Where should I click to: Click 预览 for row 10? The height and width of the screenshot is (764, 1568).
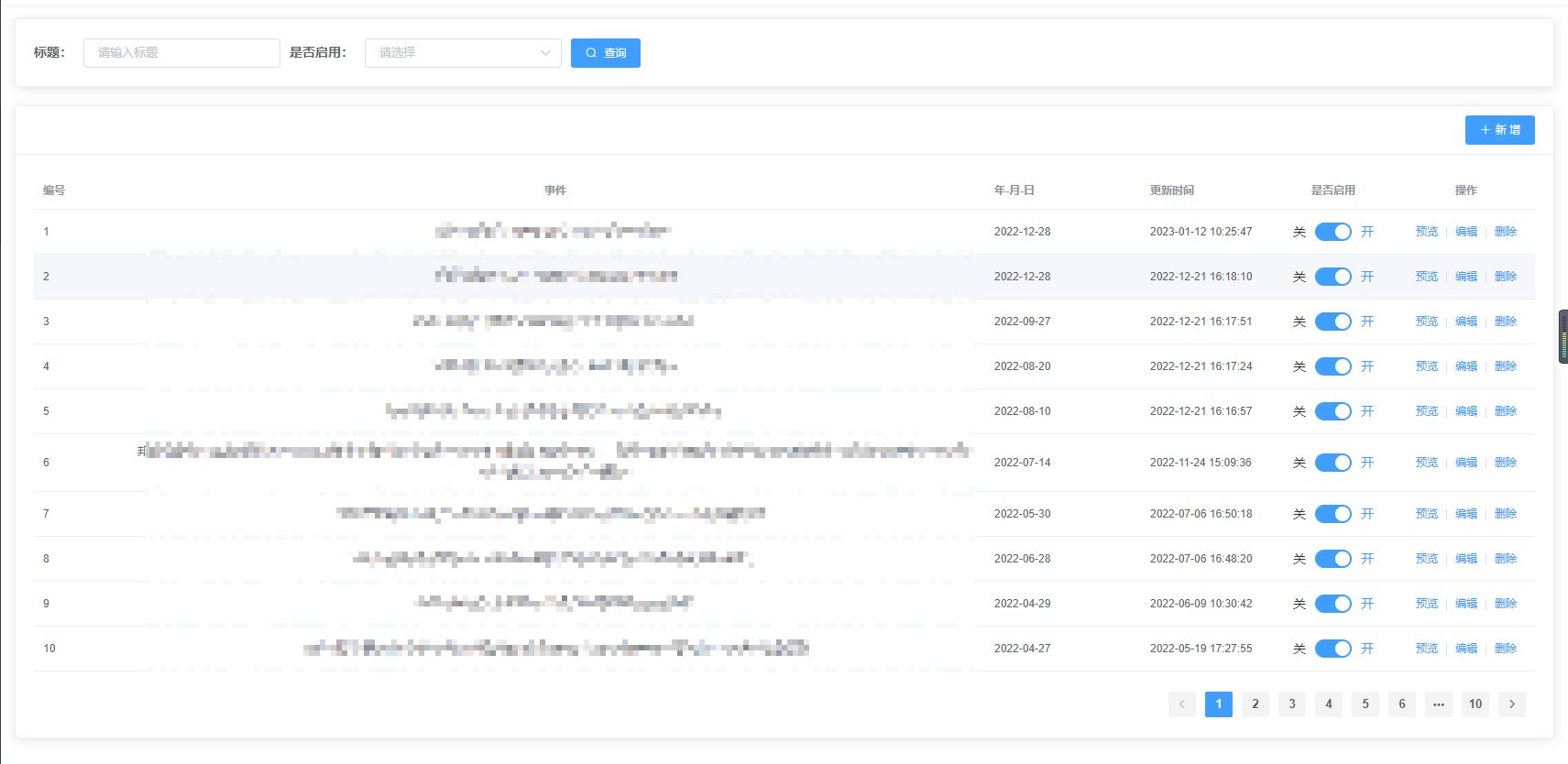tap(1427, 649)
